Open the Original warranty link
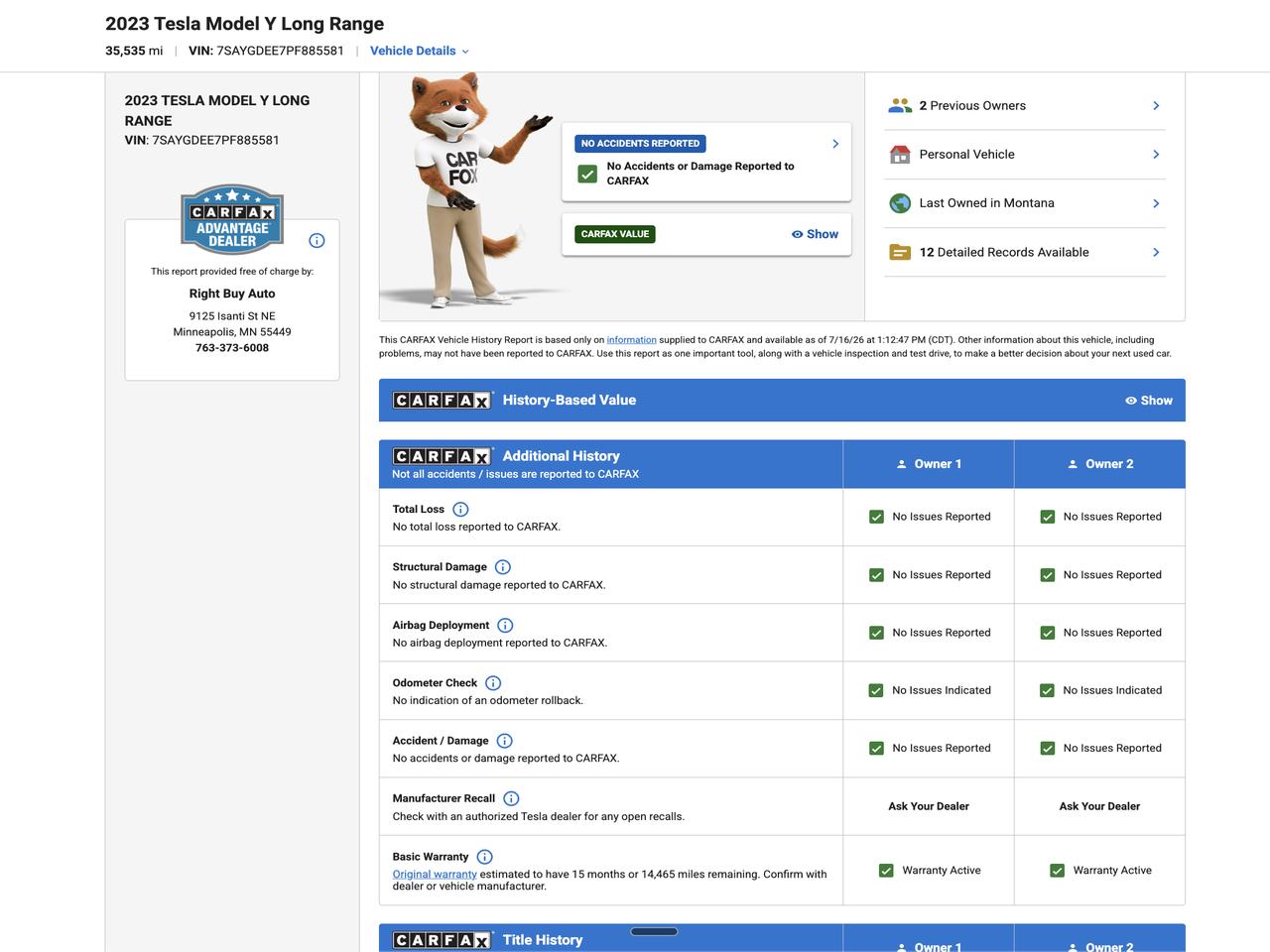This screenshot has width=1270, height=952. (435, 875)
